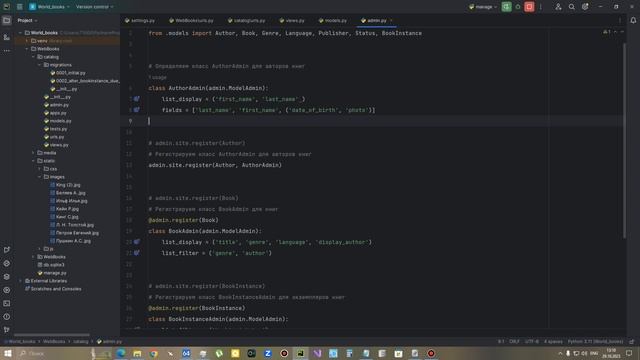Image resolution: width=640 pixels, height=360 pixels.
Task: Open the Structure tool window icon
Action: tap(7, 37)
